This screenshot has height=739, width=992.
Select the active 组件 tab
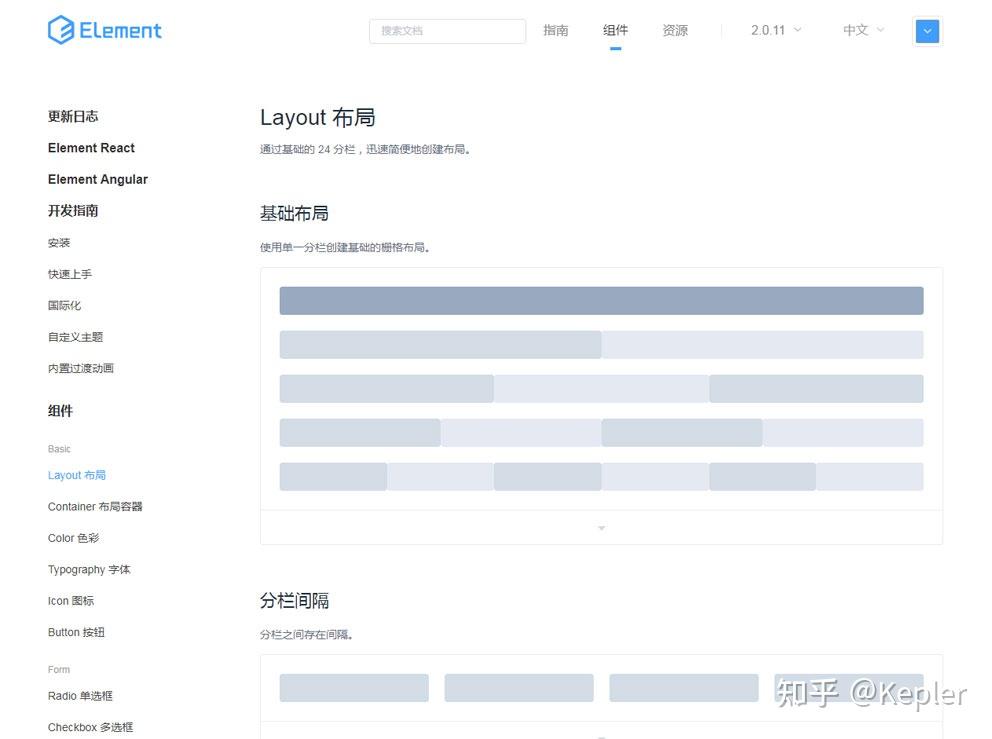(616, 30)
